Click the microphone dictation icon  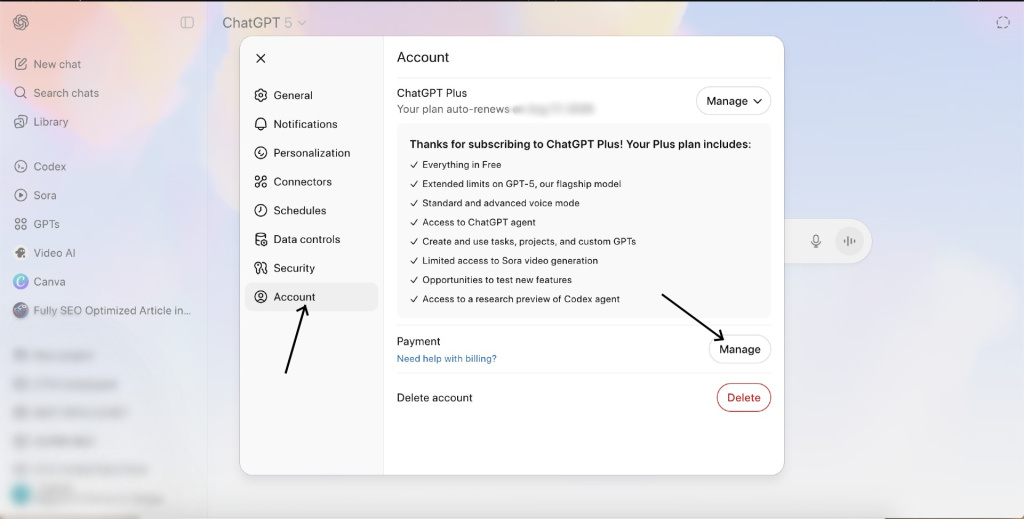pos(816,241)
